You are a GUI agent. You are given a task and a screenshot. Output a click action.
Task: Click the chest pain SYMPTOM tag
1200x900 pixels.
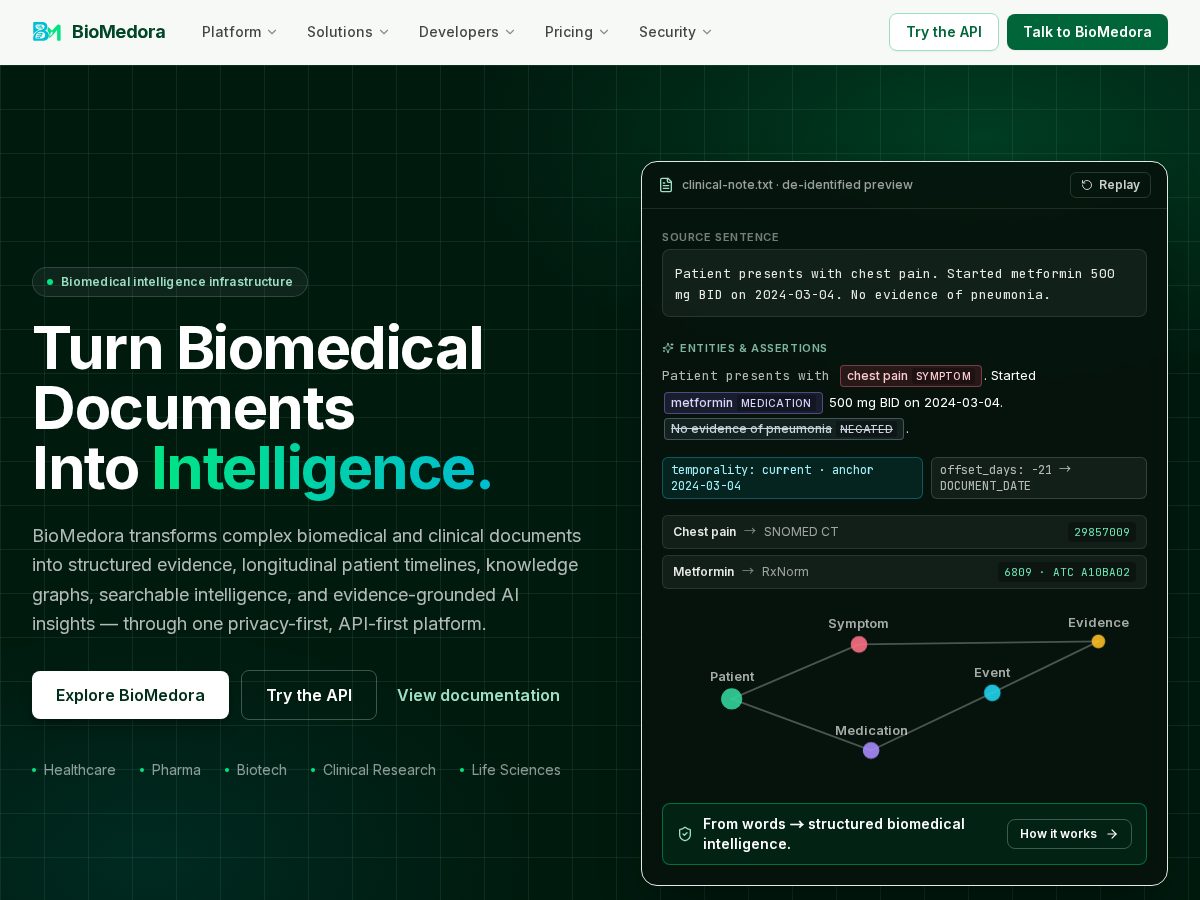(911, 376)
